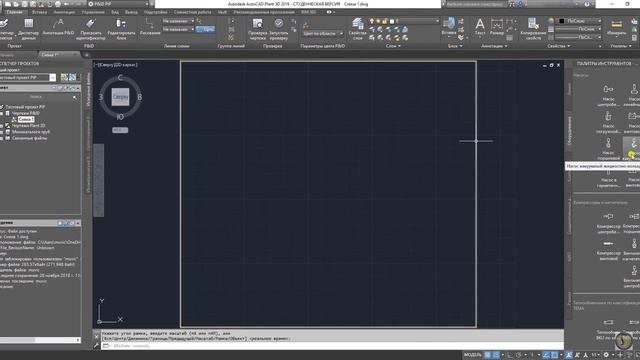Screen dimensions: 640x360
Task: Select the Чертежи Plant 3D tree node
Action: coord(28,126)
